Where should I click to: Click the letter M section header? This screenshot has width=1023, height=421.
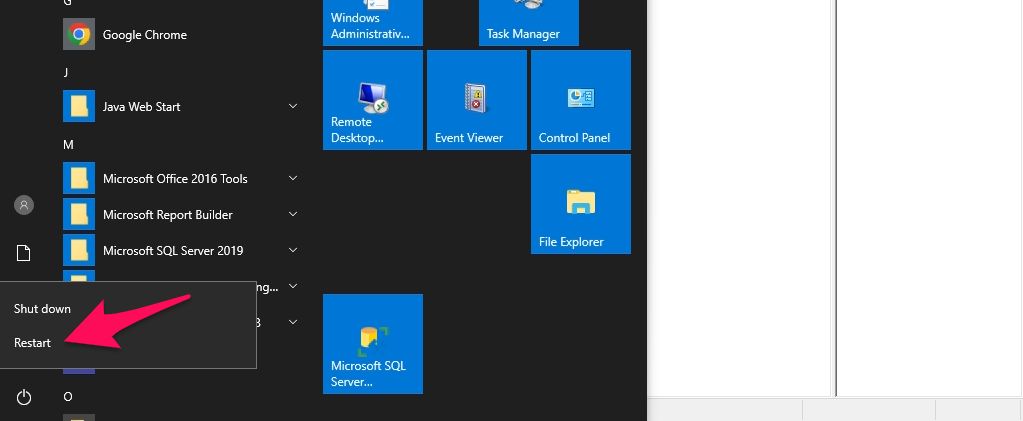point(68,145)
